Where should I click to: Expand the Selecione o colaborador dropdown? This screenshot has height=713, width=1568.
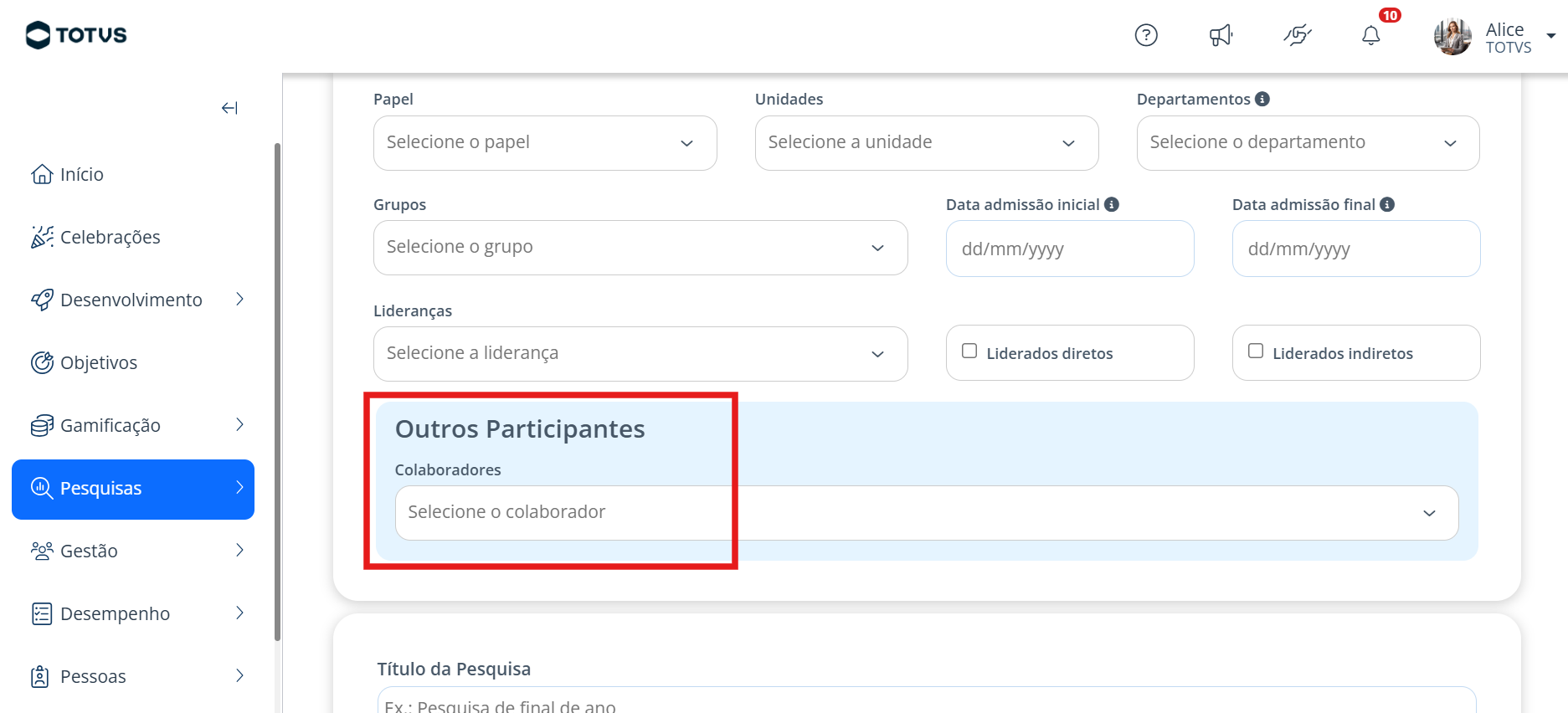927,513
